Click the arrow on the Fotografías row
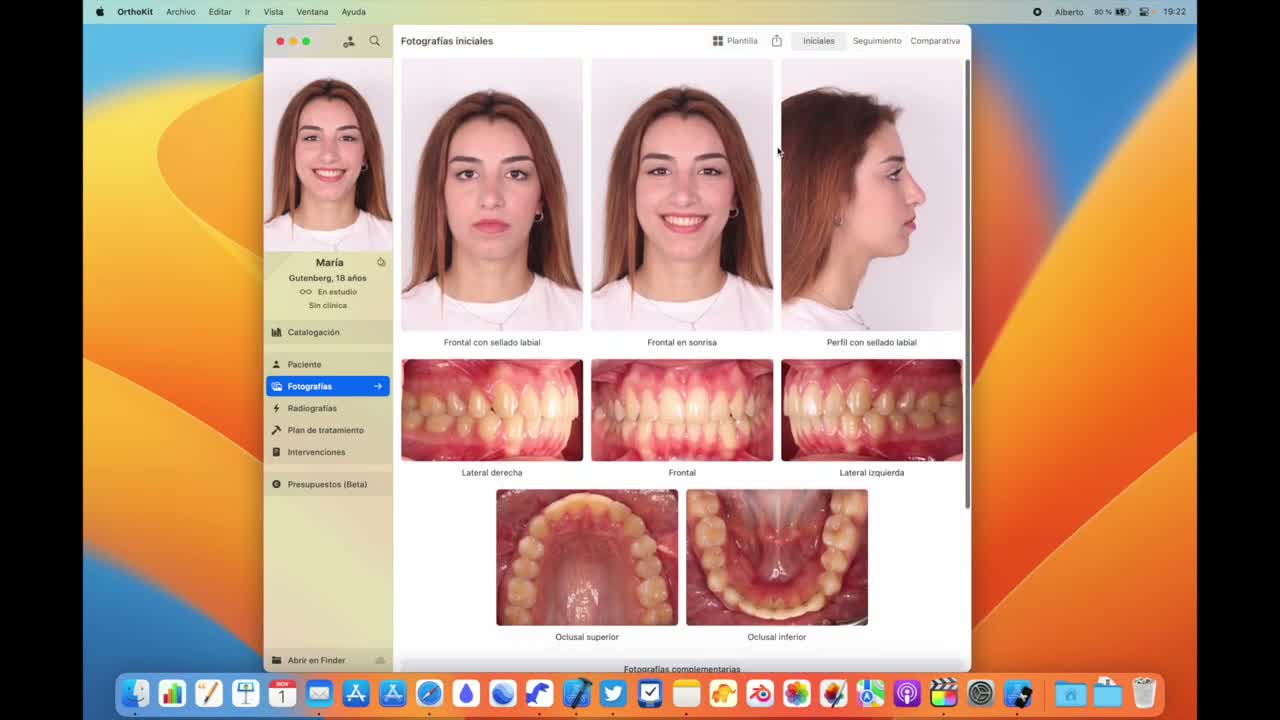1280x720 pixels. (378, 386)
